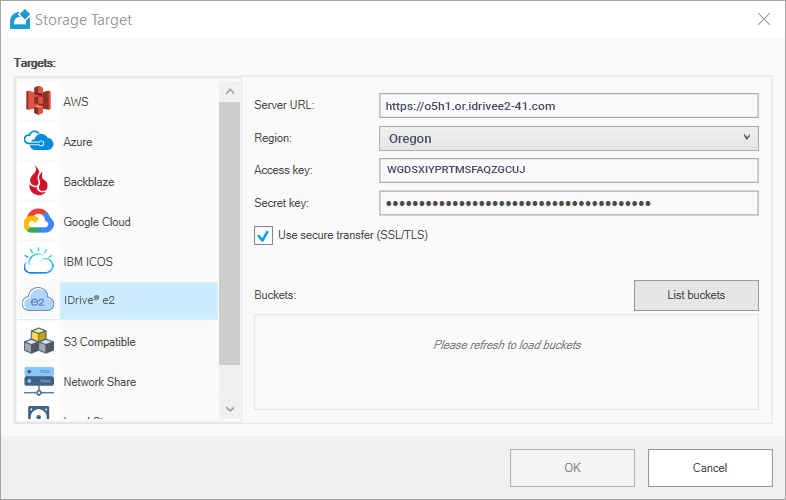Viewport: 786px width, 500px height.
Task: Select the Azure label in targets
Action: (x=78, y=142)
